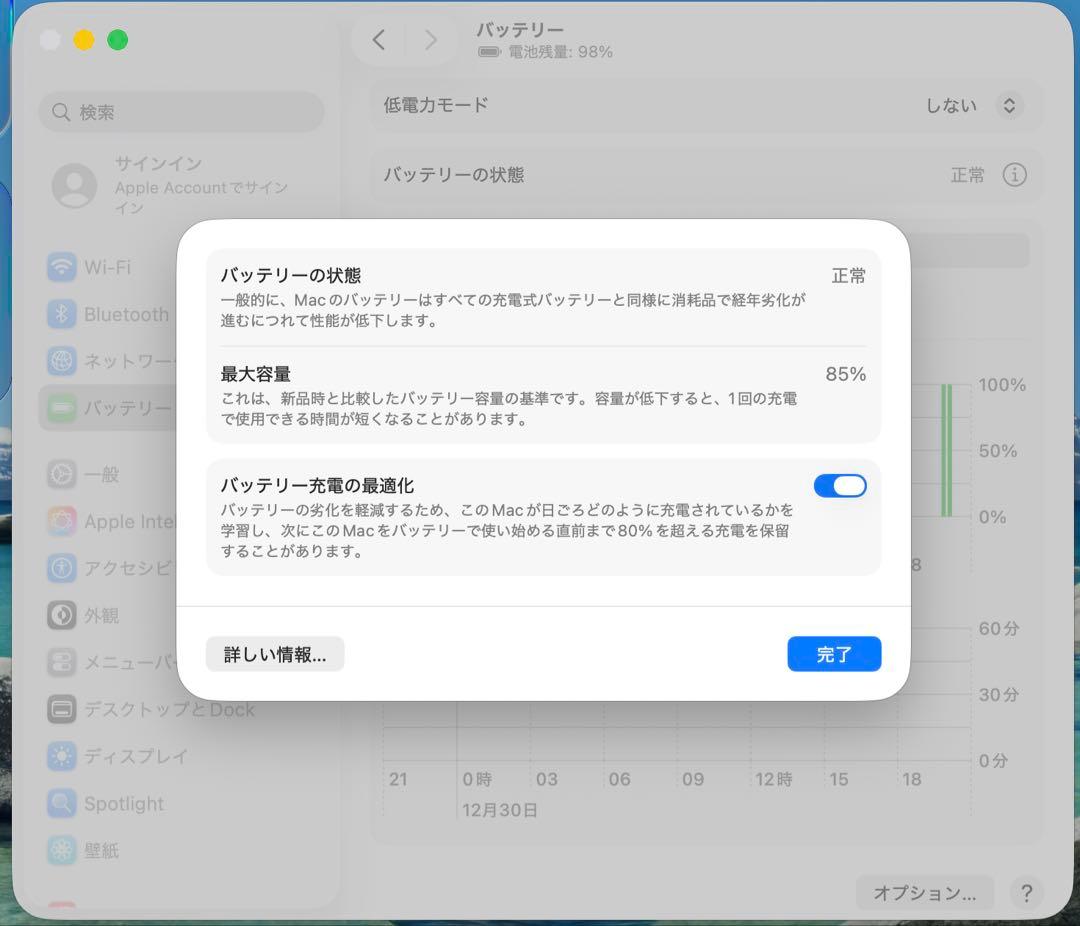Click the 完了 button to close dialog
The width and height of the screenshot is (1080, 926).
click(834, 653)
